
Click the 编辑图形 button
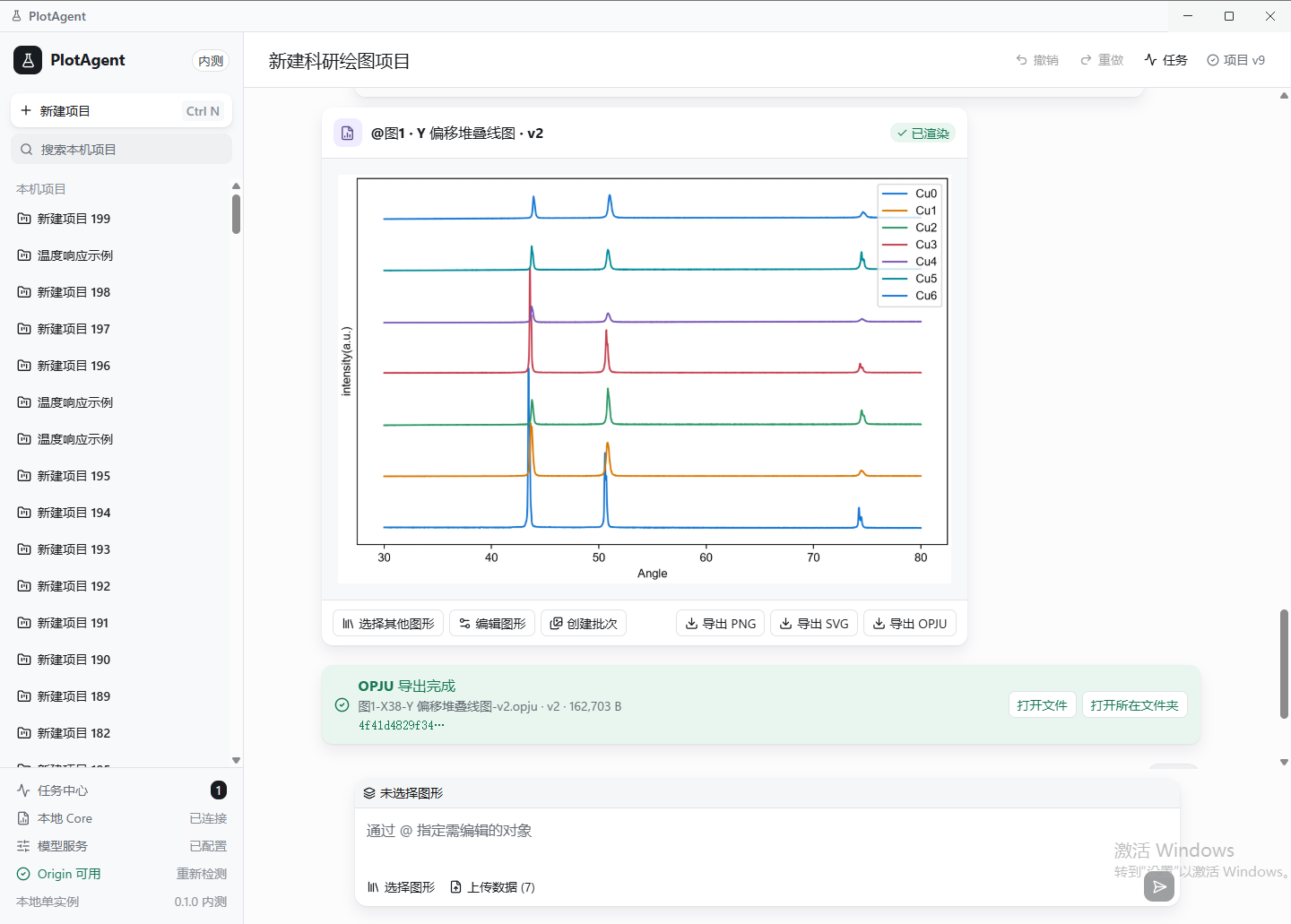pos(492,624)
